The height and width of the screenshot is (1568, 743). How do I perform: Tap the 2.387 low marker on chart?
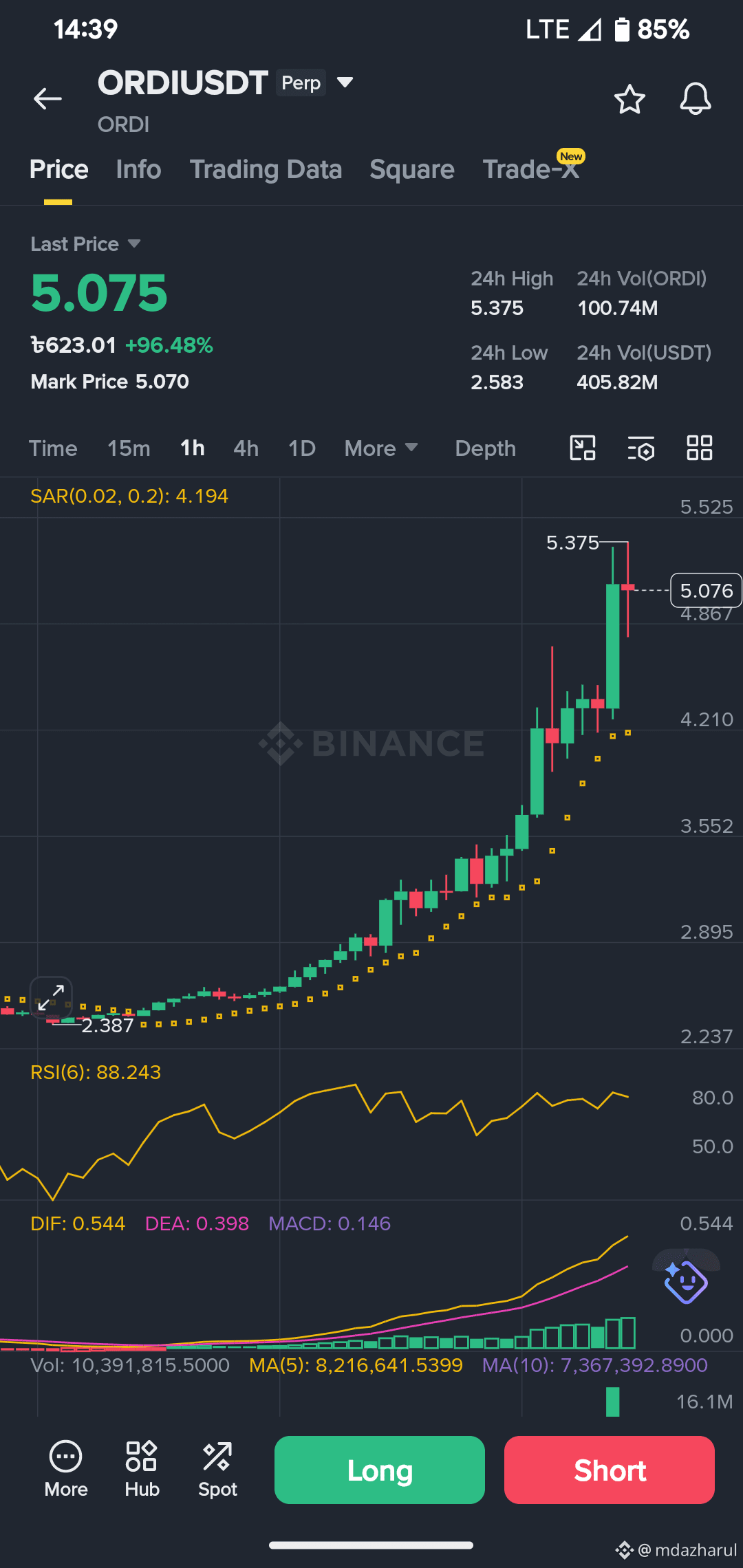[107, 1025]
